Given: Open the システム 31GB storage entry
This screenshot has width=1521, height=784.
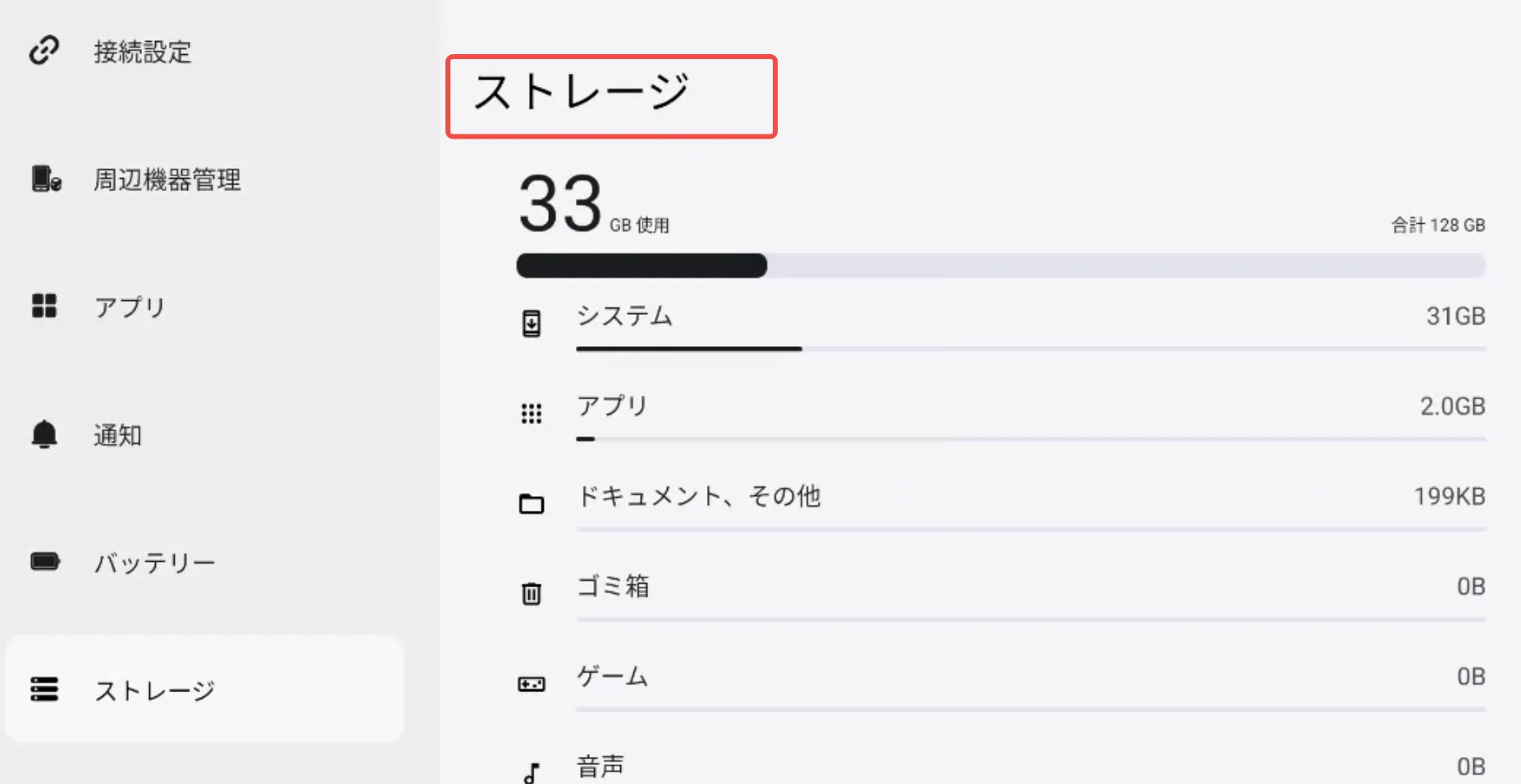Looking at the screenshot, I should [1030, 317].
